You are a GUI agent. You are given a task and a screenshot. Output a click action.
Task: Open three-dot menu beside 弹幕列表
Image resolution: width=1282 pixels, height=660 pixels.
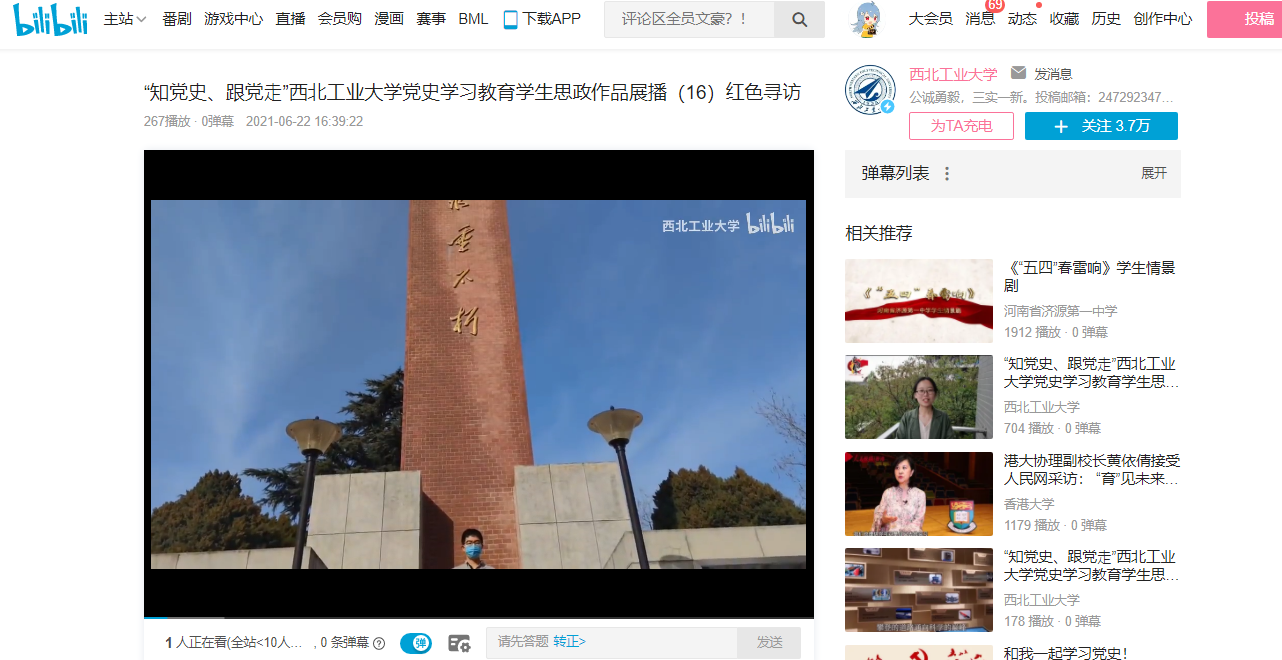point(947,174)
